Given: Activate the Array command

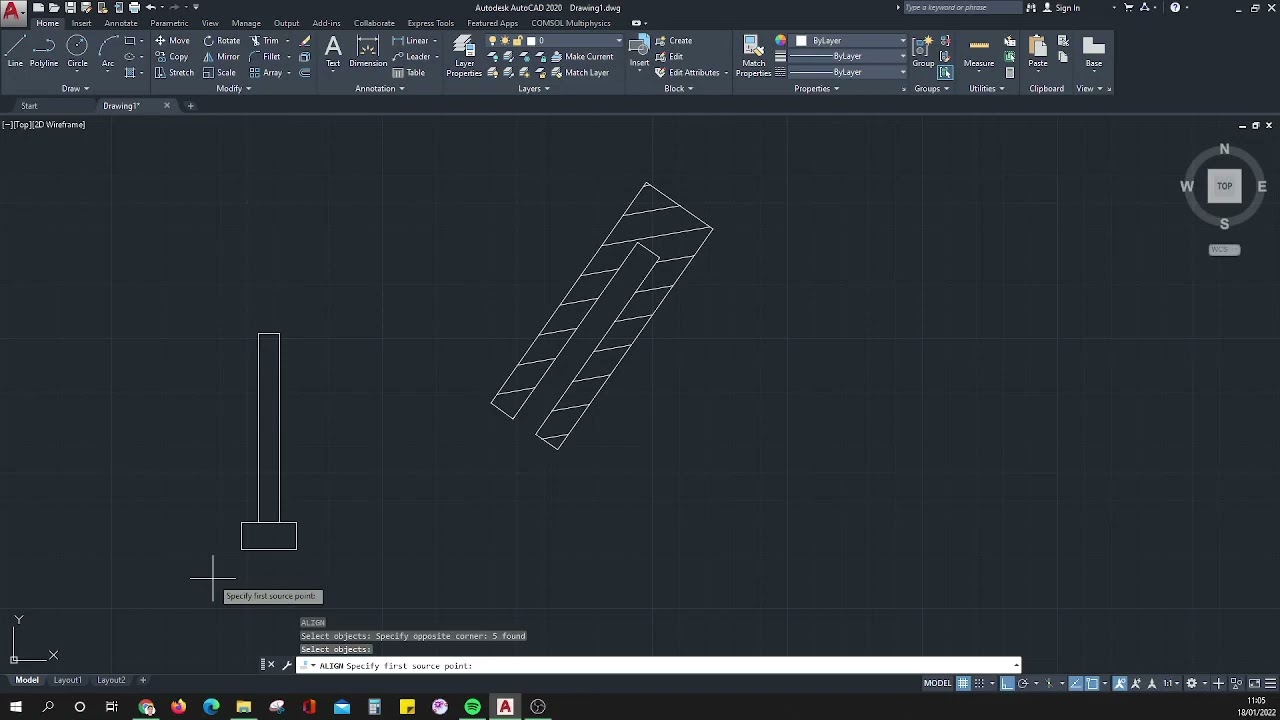Looking at the screenshot, I should coord(266,73).
